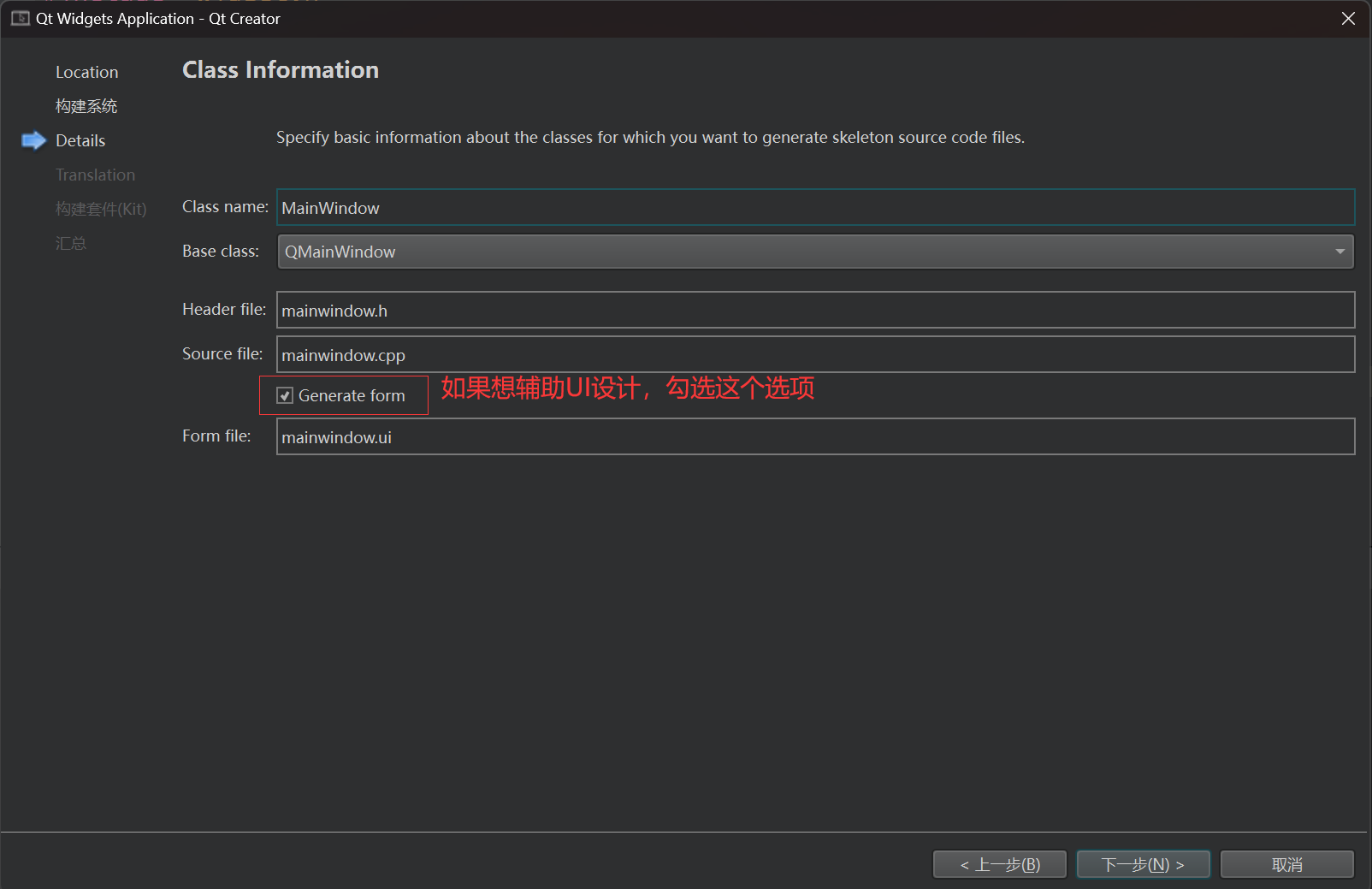
Task: Click the Form file mainwindow.ui field
Action: [x=814, y=437]
